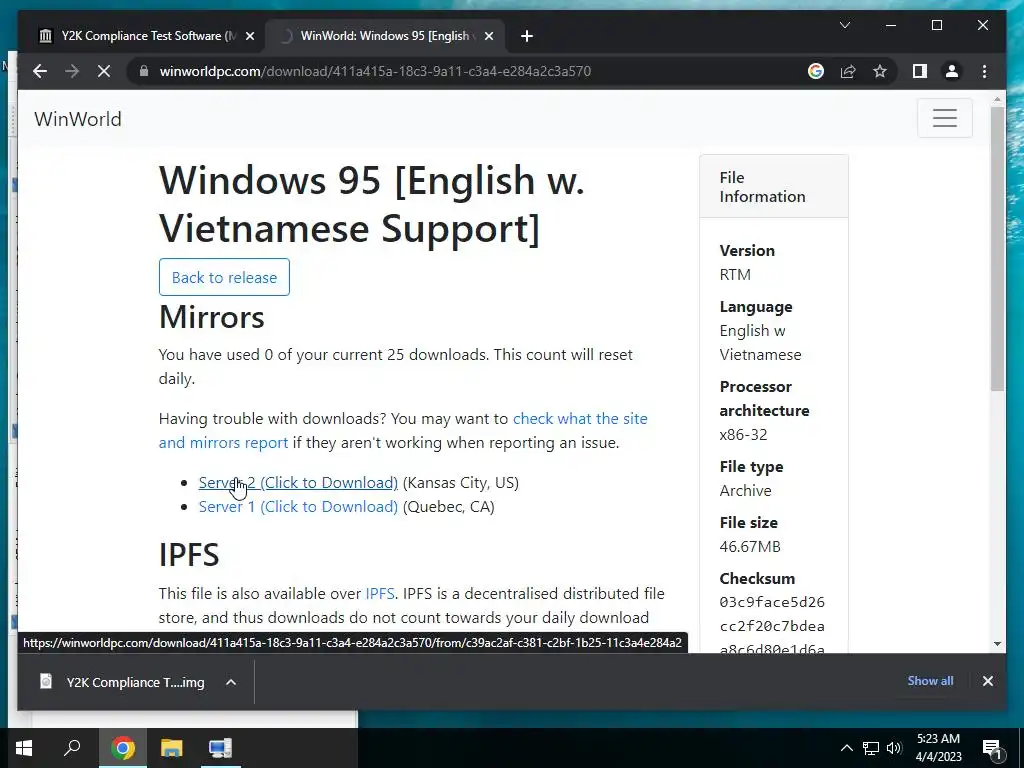1024x768 pixels.
Task: Bookmark this page with the star
Action: pyautogui.click(x=880, y=71)
